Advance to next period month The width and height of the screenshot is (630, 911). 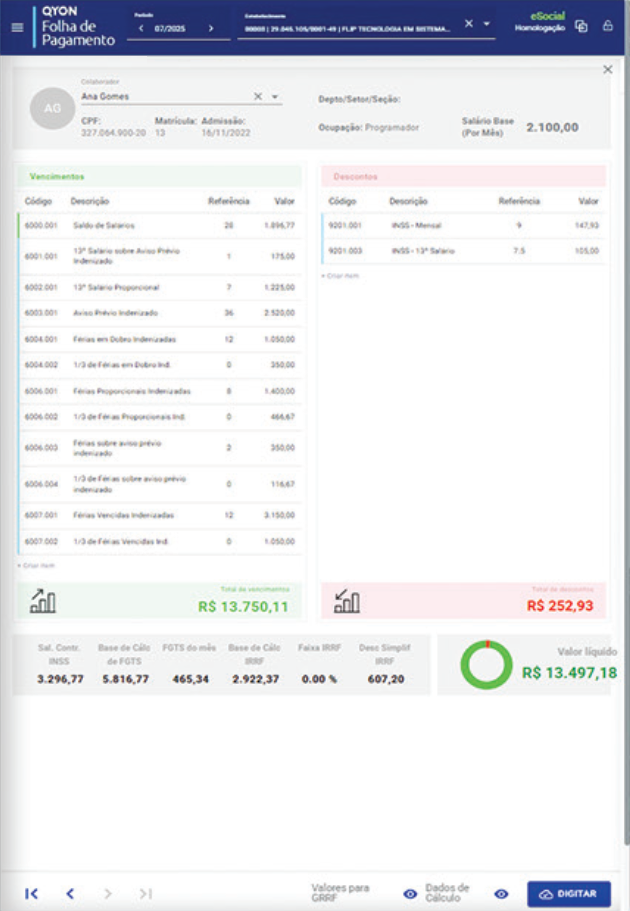(x=210, y=28)
